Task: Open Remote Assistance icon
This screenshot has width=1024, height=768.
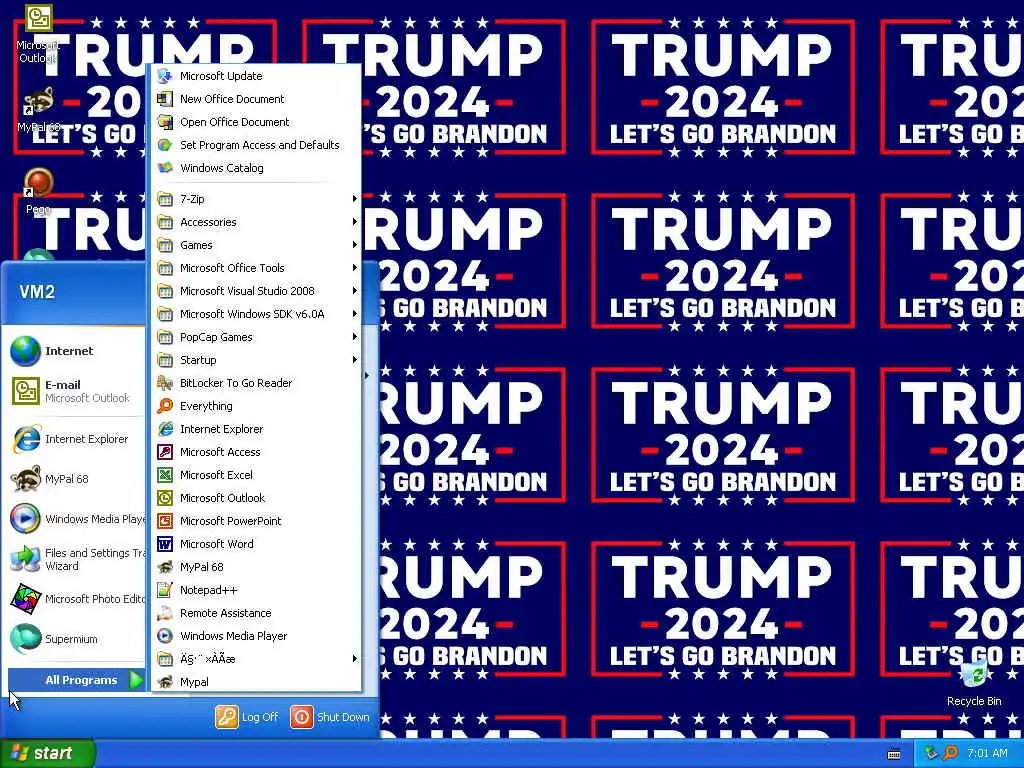Action: point(165,613)
